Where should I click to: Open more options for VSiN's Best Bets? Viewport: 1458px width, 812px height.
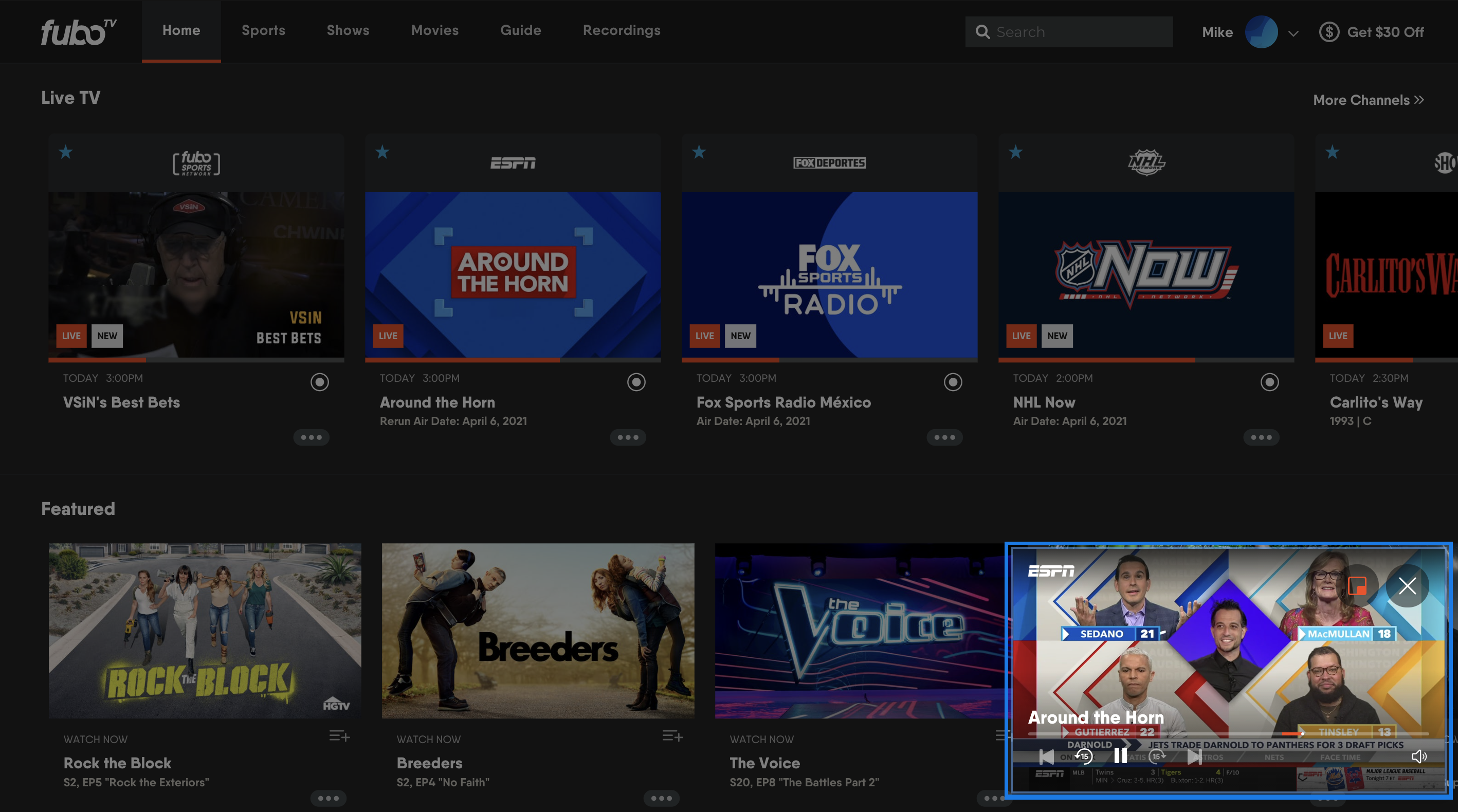coord(312,437)
